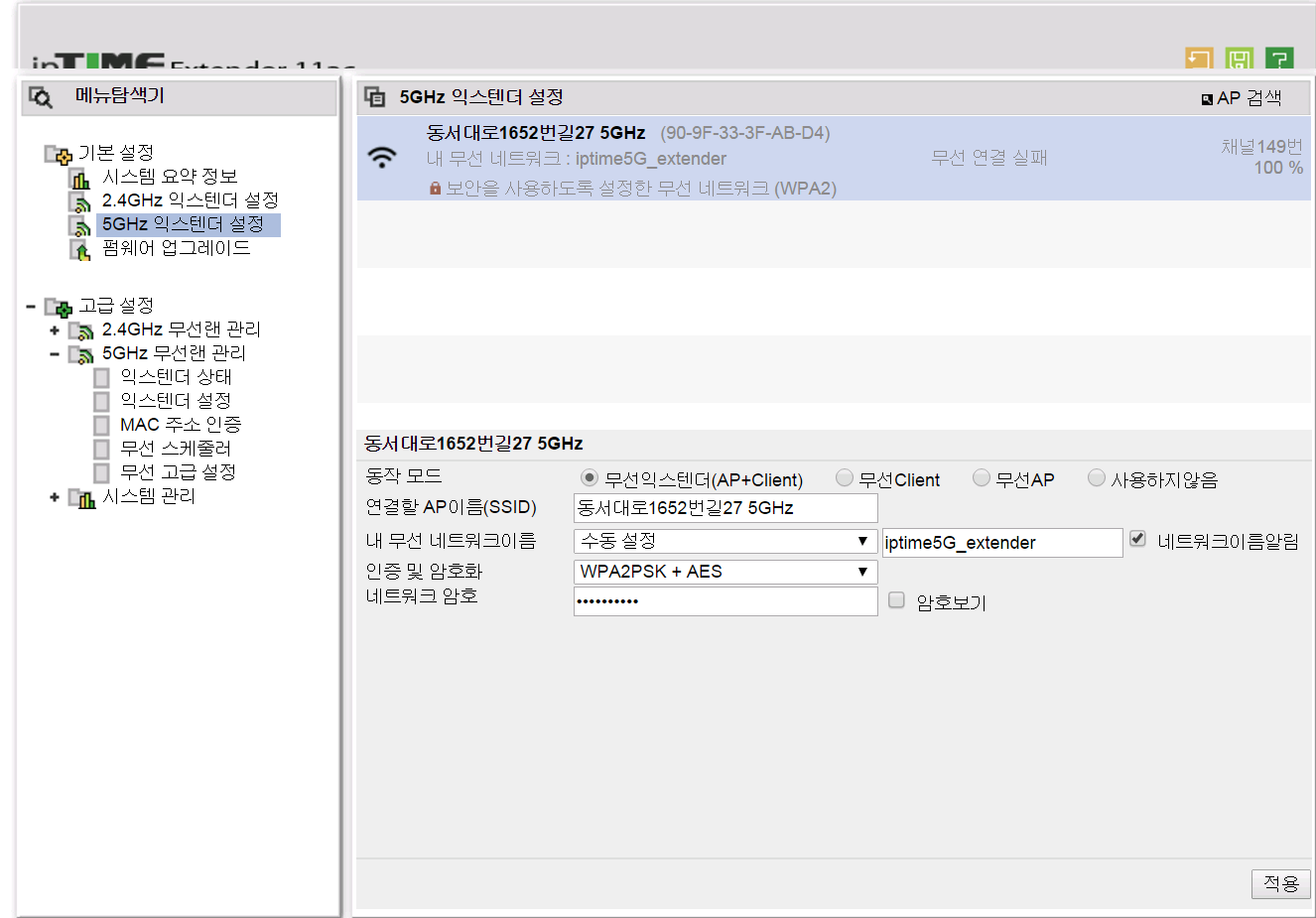1316x918 pixels.
Task: Expand the 시스템 관리 tree node
Action: (55, 497)
